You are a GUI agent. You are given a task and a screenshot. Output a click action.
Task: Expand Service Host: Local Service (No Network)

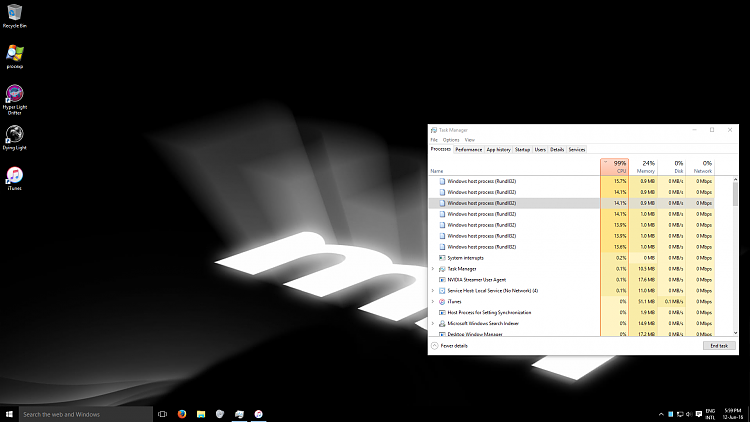tap(433, 291)
